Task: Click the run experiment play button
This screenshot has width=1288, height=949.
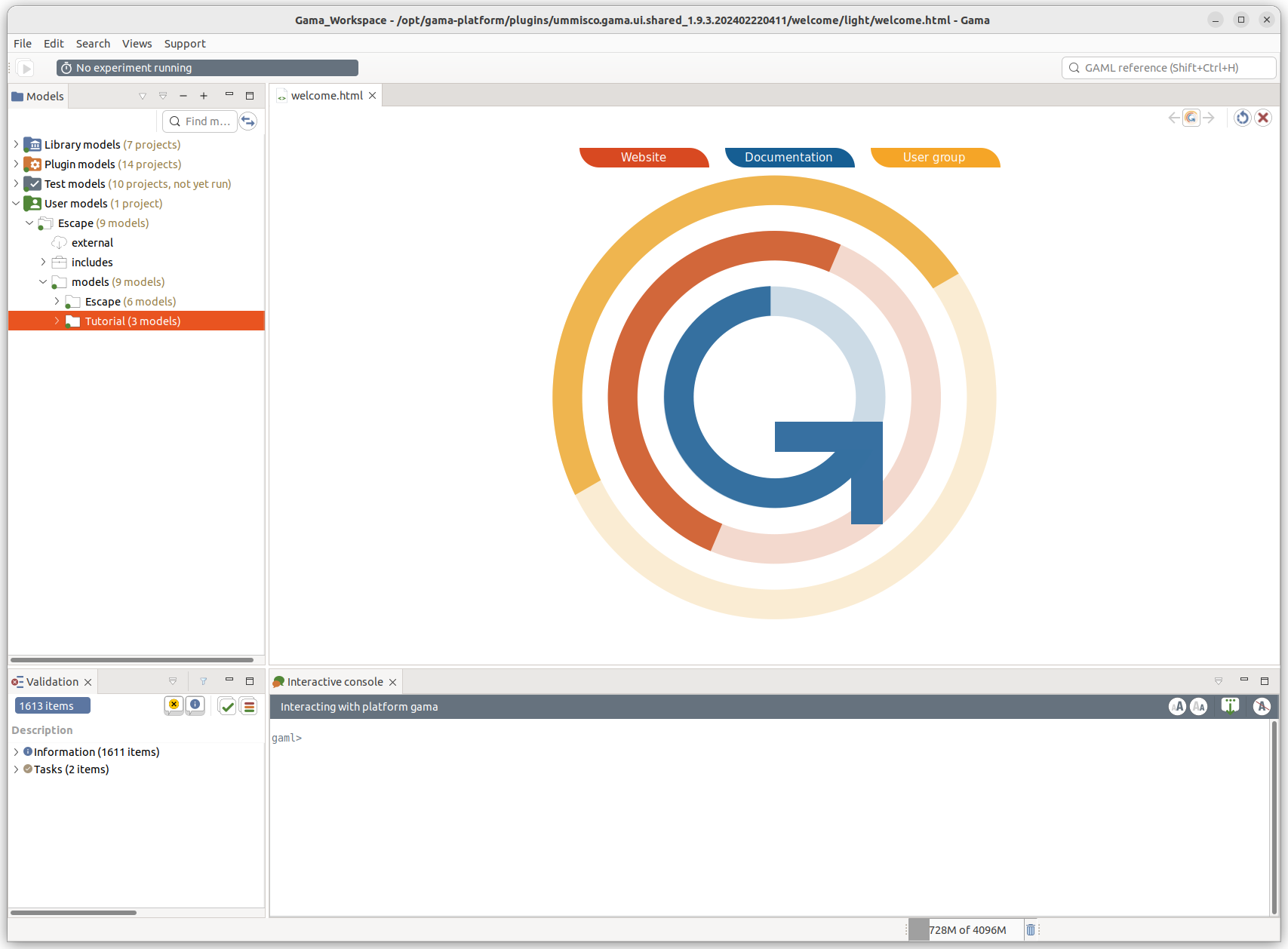Action: coord(26,68)
